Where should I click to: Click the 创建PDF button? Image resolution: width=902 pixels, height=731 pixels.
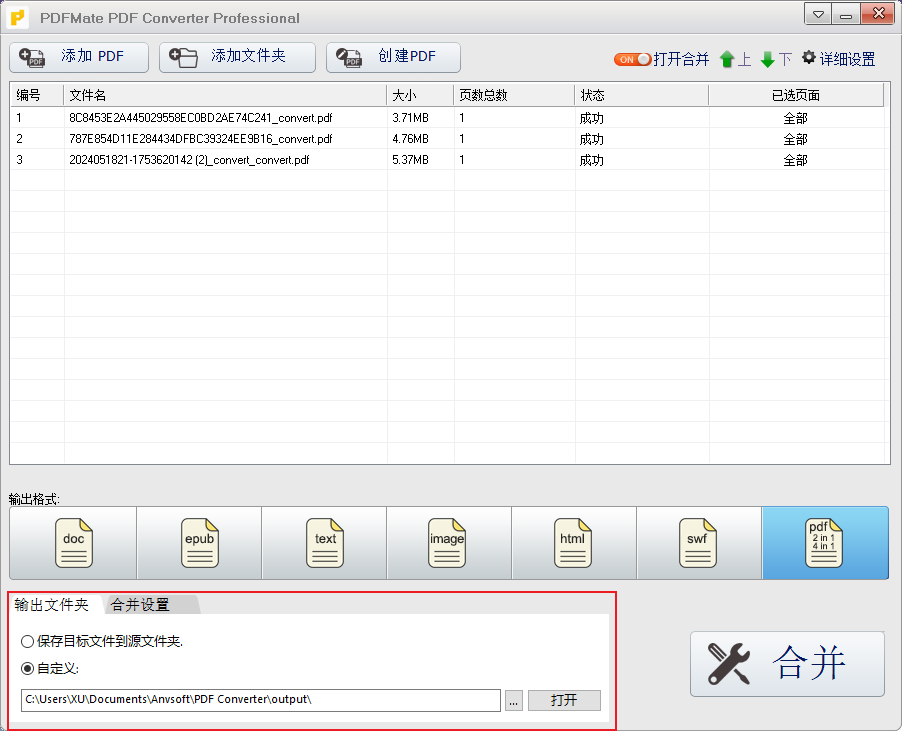[x=393, y=57]
